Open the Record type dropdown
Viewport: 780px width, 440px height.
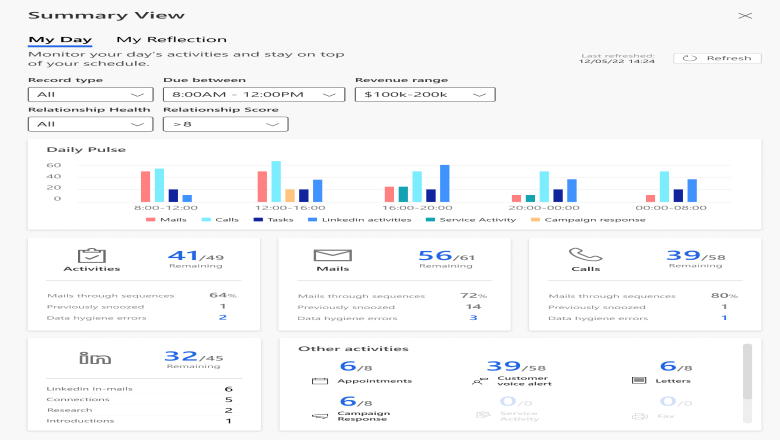[x=90, y=94]
